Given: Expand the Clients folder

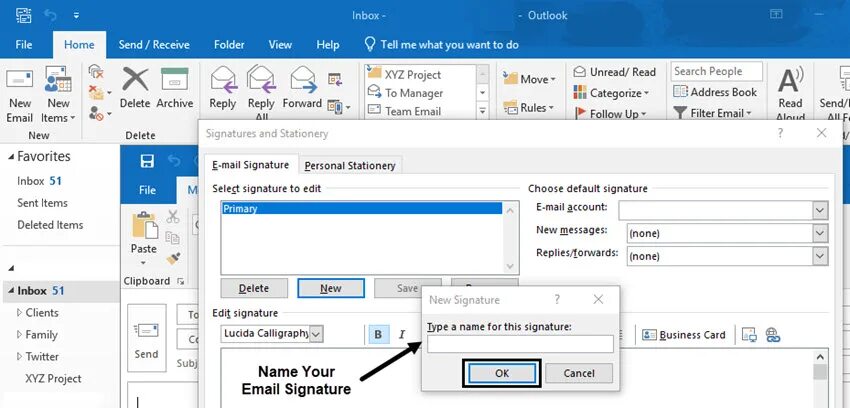Looking at the screenshot, I should [x=20, y=313].
